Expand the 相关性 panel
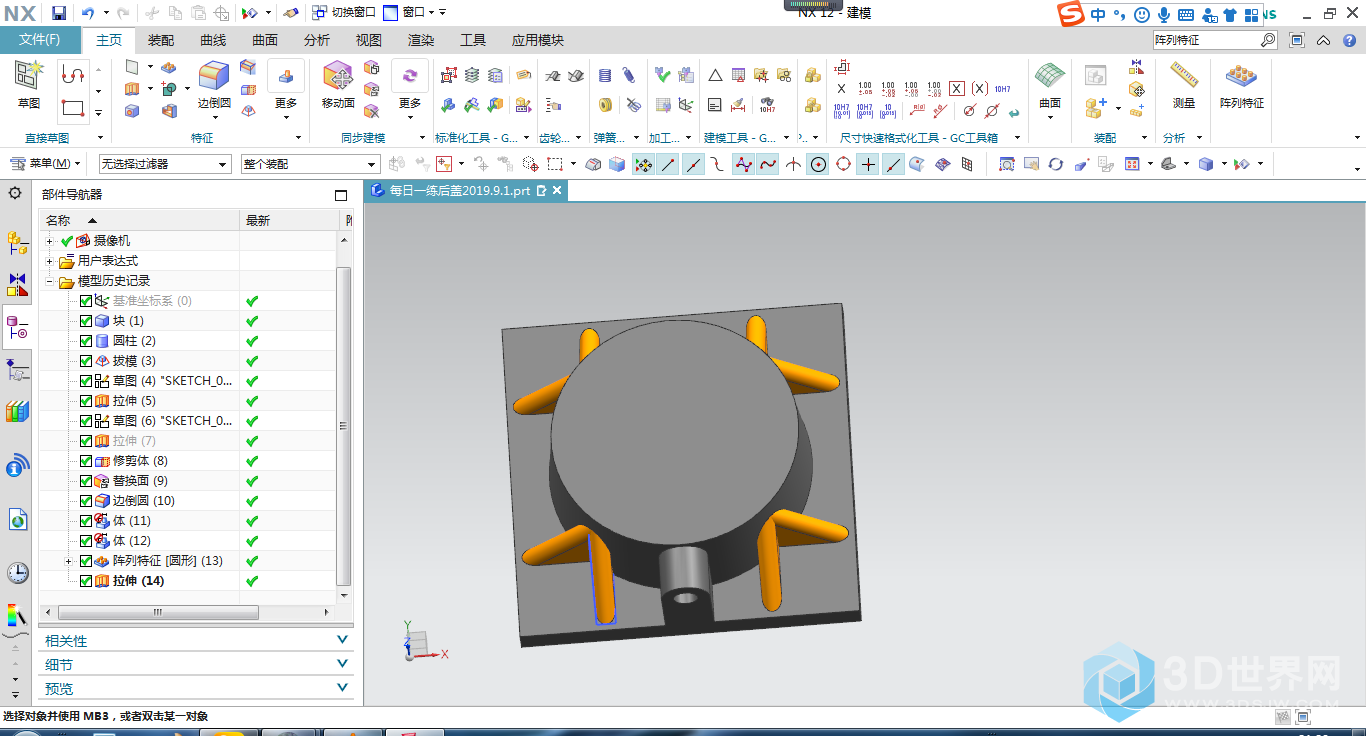The height and width of the screenshot is (736, 1366). pos(196,641)
